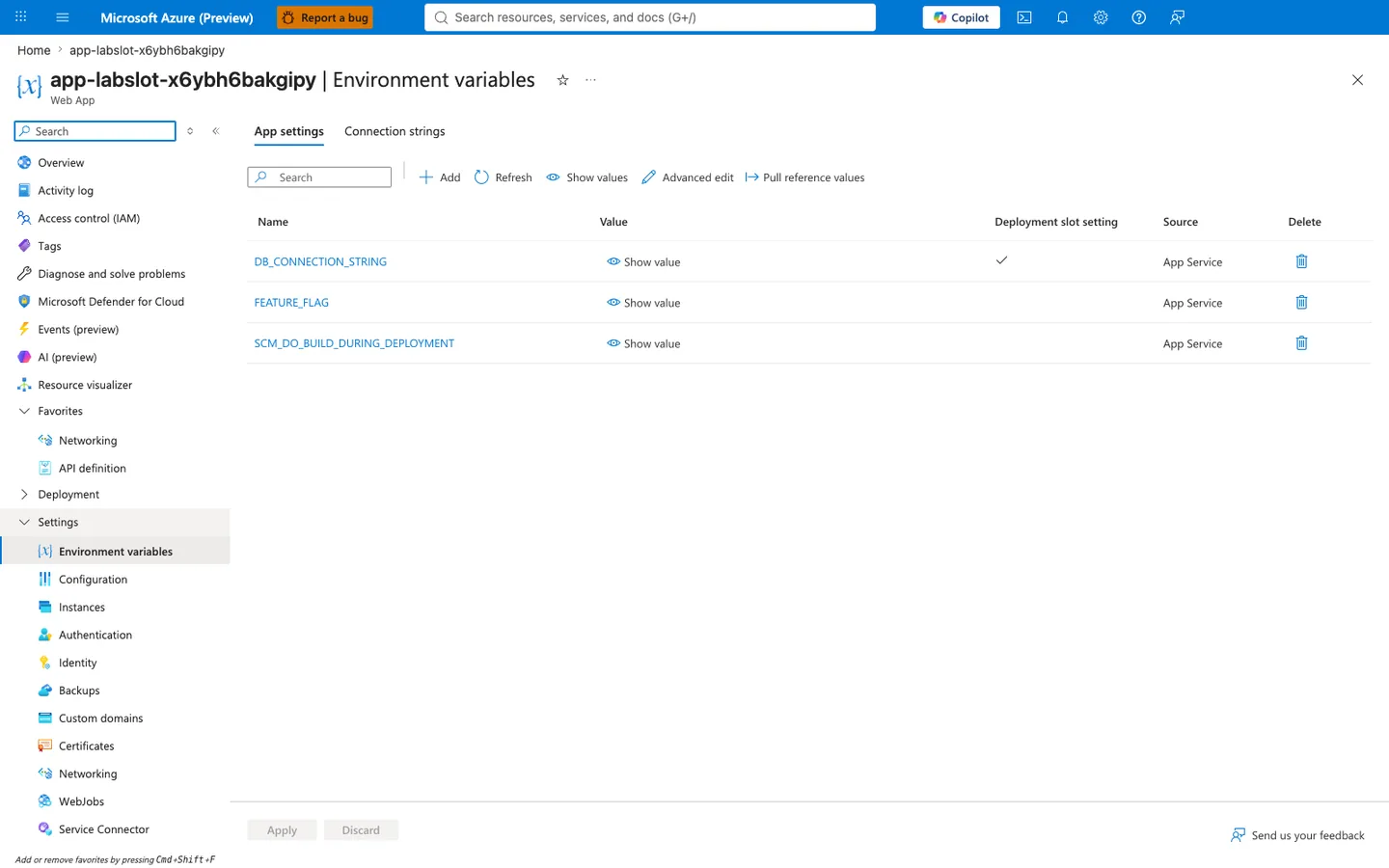Click Send us your feedback
Viewport: 1389px width, 868px height.
(x=1297, y=835)
